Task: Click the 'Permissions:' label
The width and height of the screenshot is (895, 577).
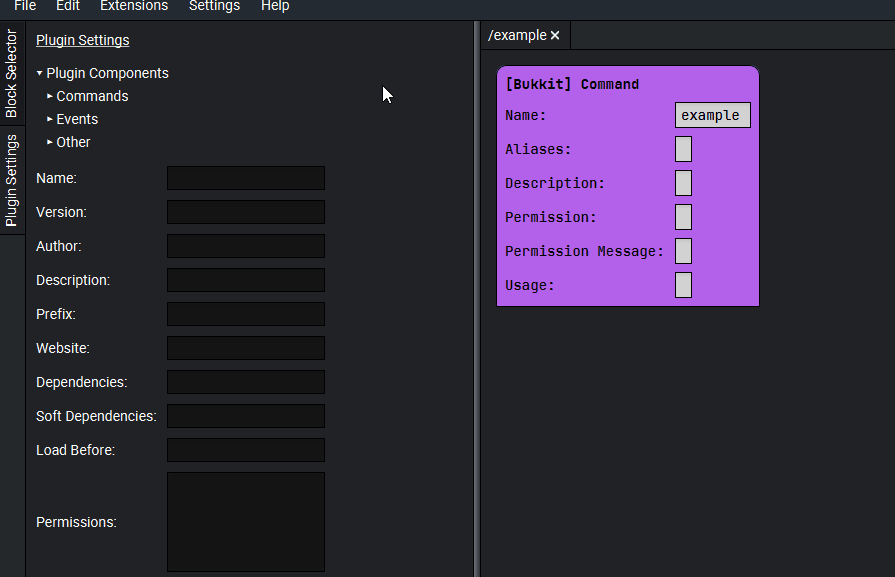Action: 76,522
